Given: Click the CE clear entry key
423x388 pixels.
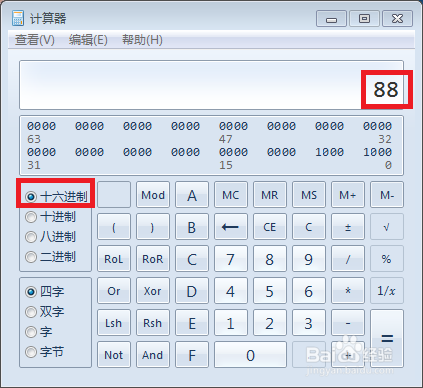Looking at the screenshot, I should coord(270,227).
